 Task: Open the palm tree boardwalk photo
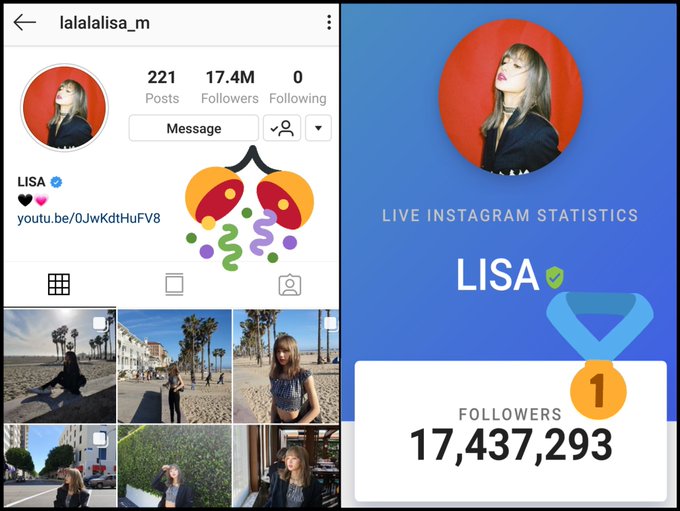pos(174,366)
